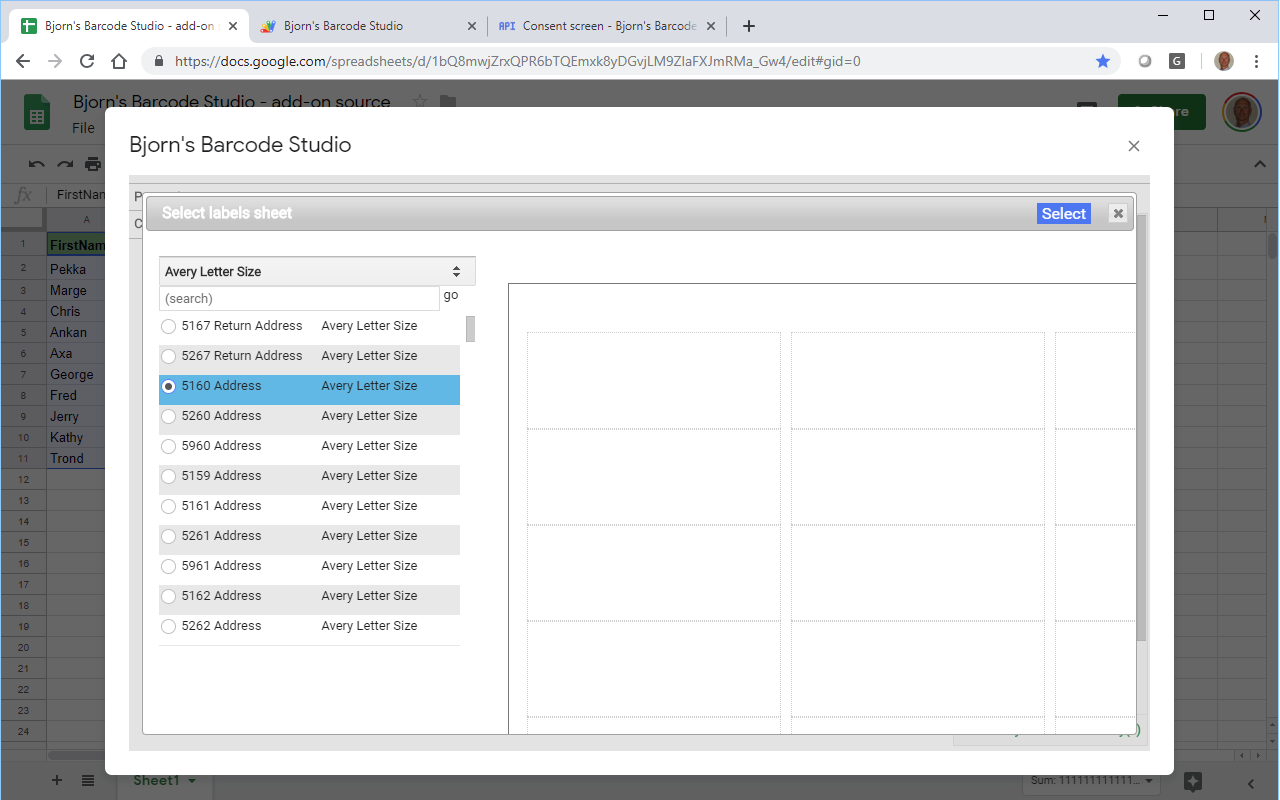Open the all sheets list icon
Viewport: 1280px width, 800px height.
[x=88, y=780]
